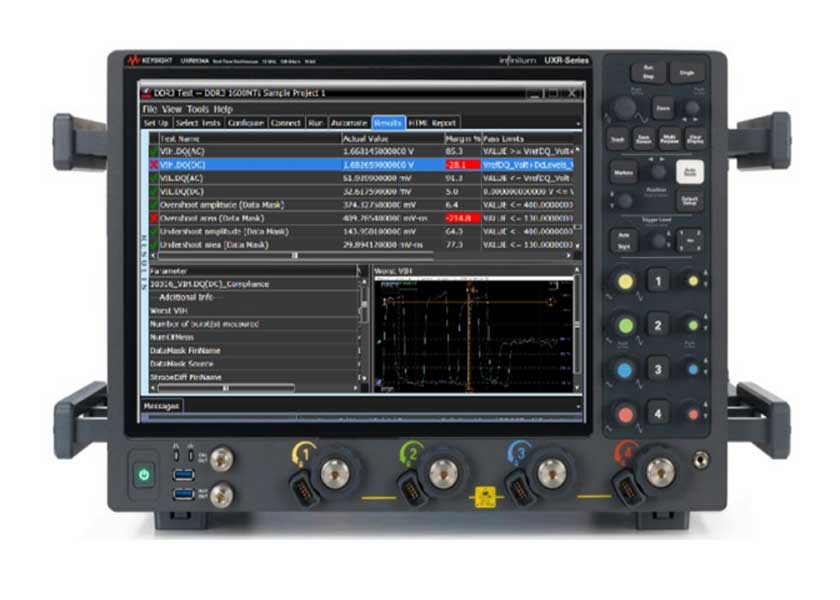The height and width of the screenshot is (600, 840).
Task: Select the VIL.DQ(AC) test row
Action: (x=362, y=178)
